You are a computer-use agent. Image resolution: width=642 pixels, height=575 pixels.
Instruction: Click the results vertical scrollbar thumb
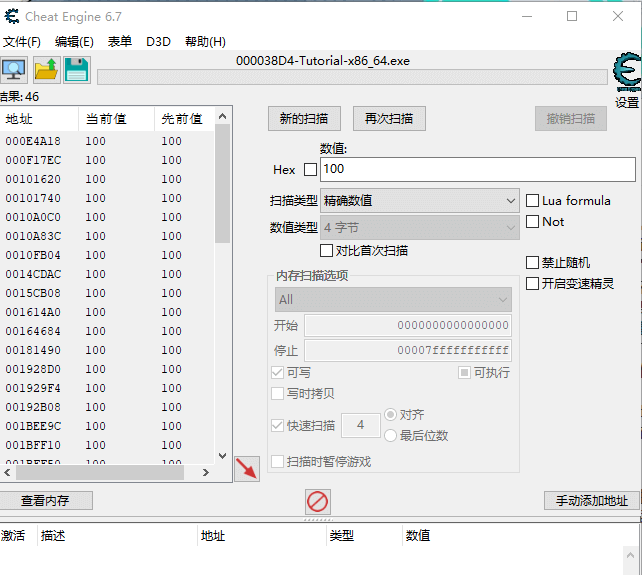click(x=223, y=183)
